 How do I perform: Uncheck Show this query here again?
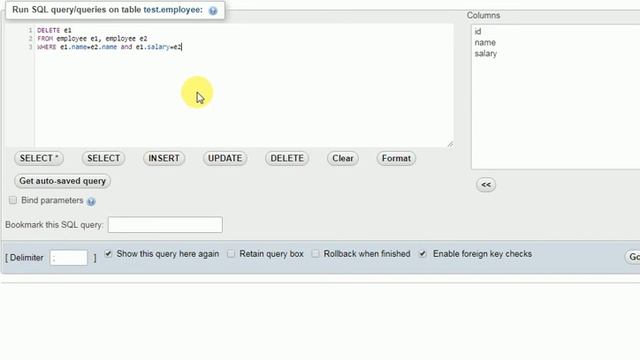(108, 253)
